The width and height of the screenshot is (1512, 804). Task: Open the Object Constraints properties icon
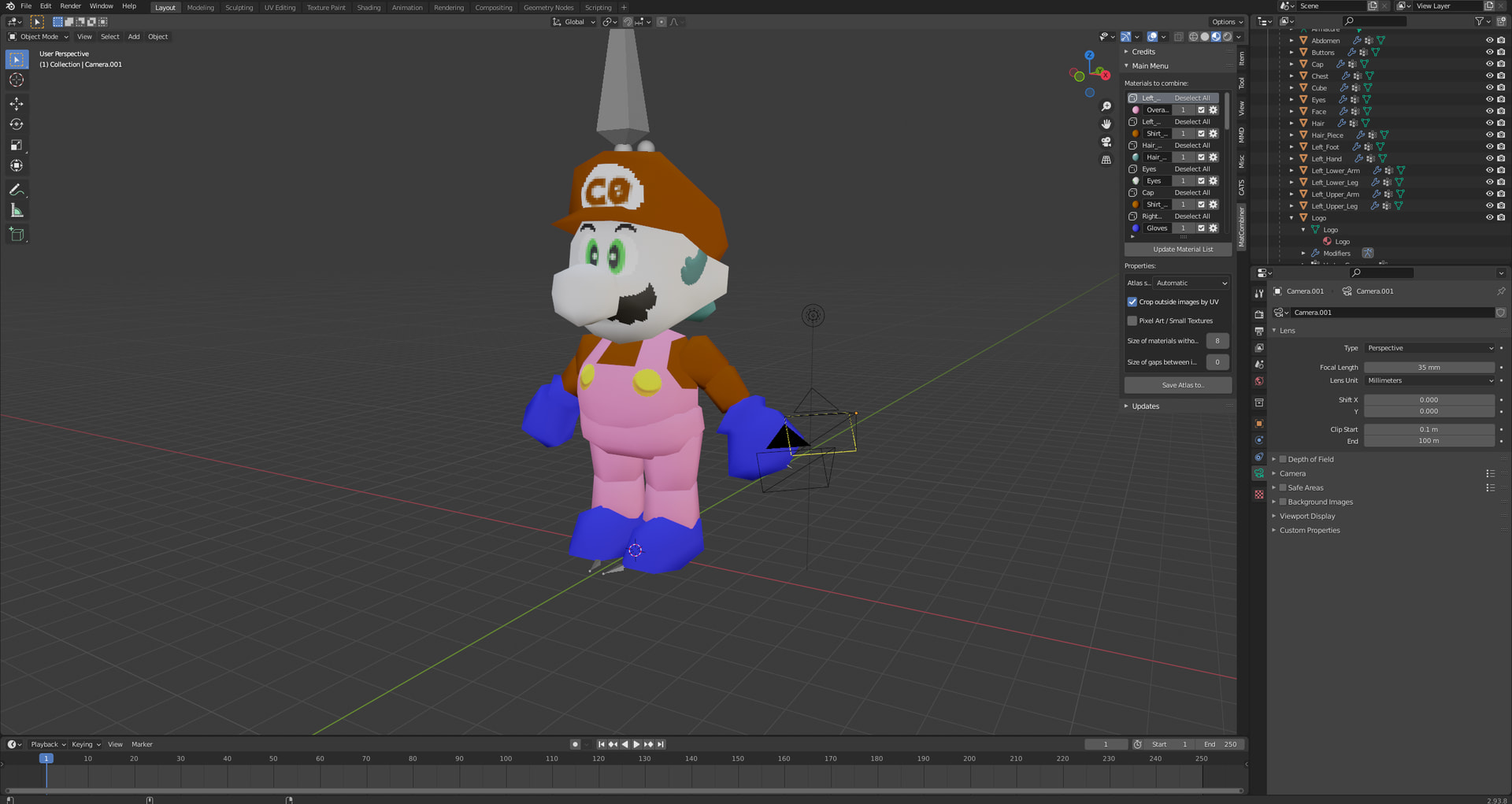(x=1259, y=458)
